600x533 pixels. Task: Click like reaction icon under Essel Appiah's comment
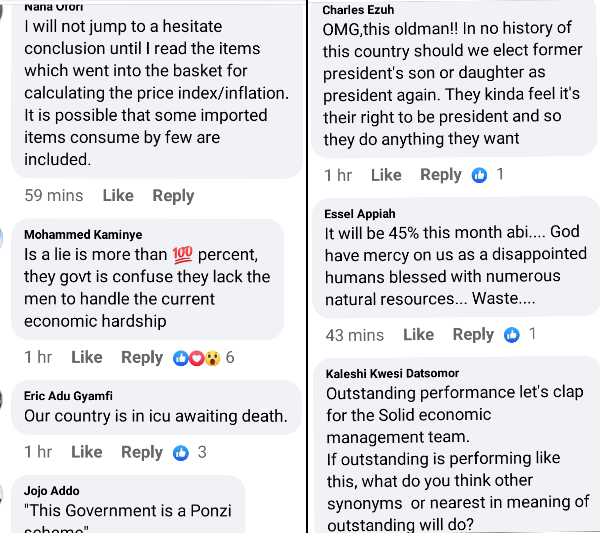tap(512, 335)
